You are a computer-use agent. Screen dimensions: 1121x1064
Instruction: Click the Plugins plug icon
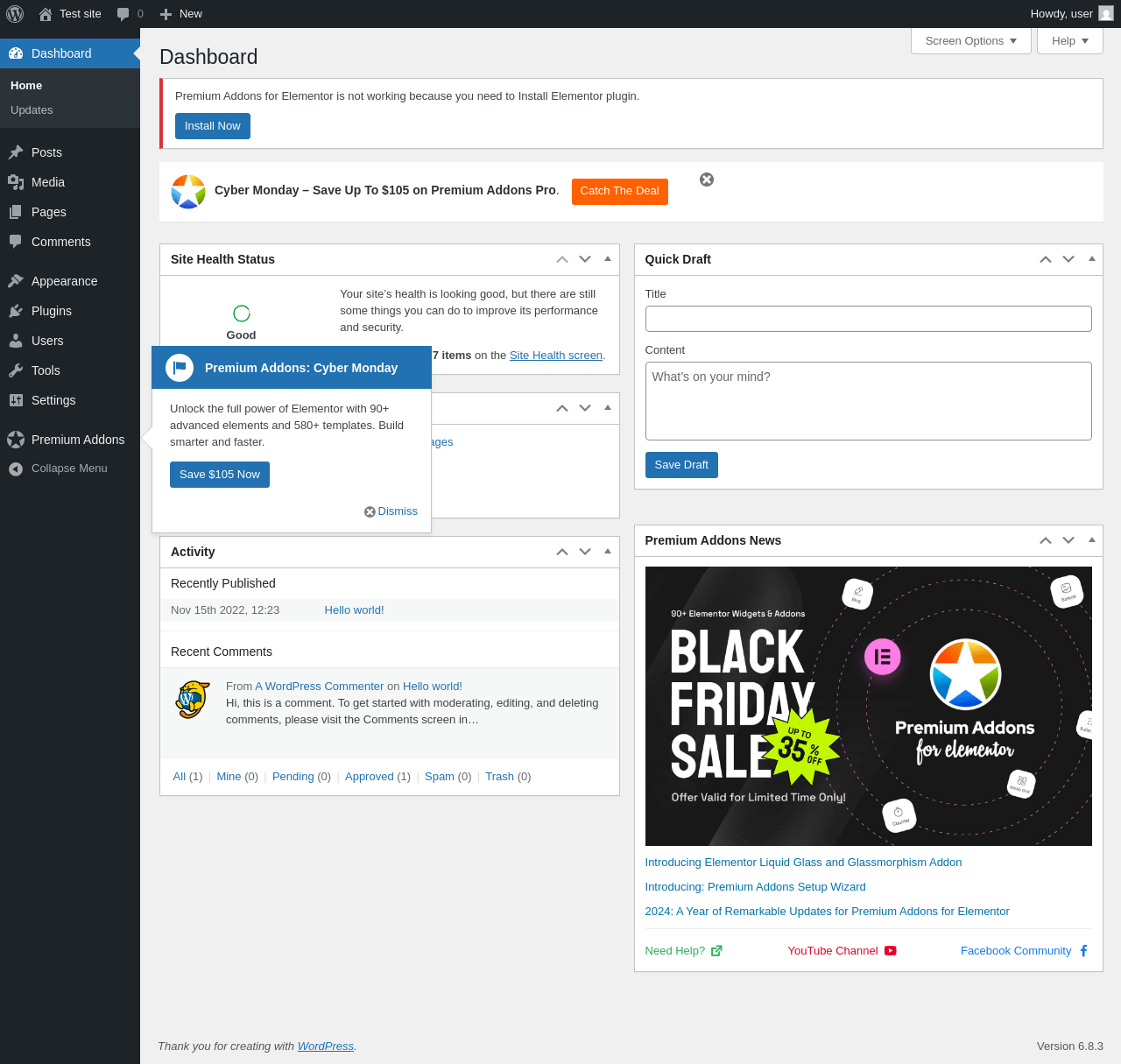coord(16,311)
